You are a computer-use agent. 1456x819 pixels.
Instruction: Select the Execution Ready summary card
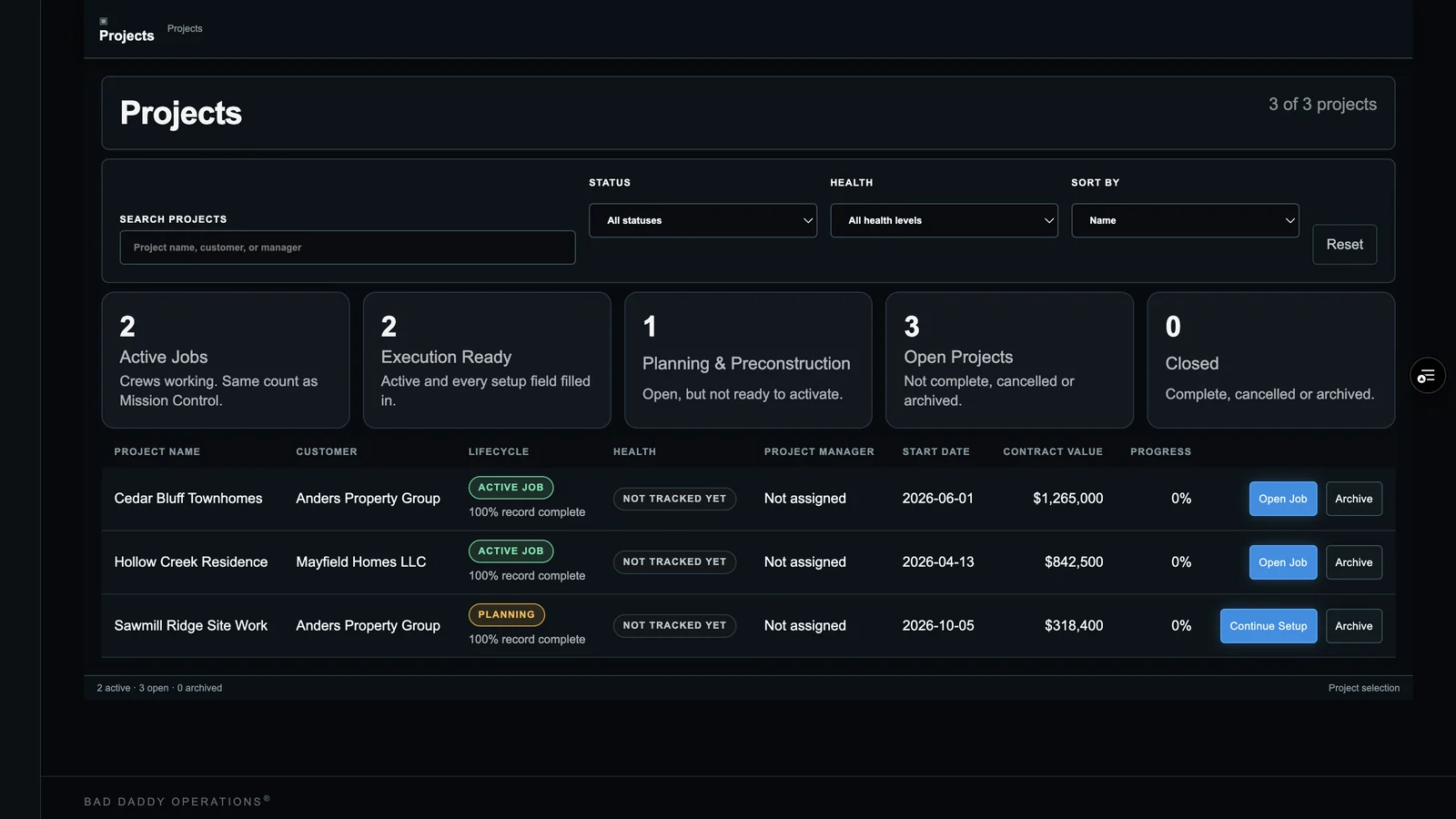487,360
